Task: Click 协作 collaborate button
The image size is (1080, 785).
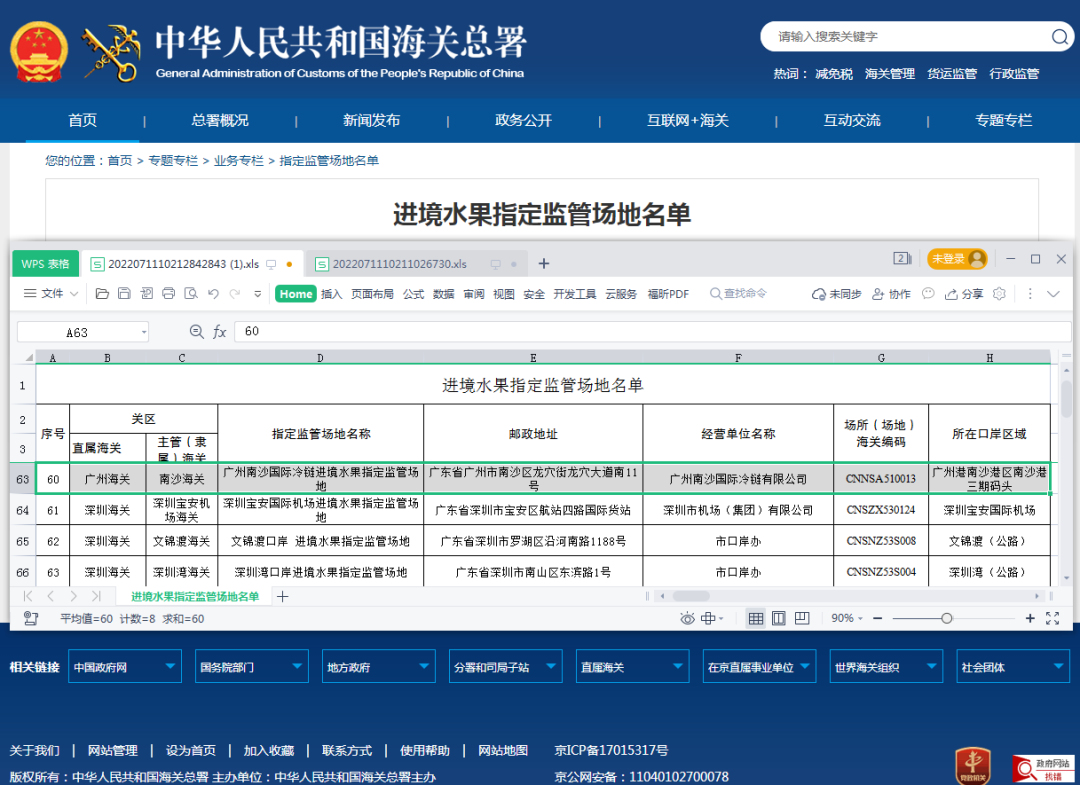Action: click(891, 294)
